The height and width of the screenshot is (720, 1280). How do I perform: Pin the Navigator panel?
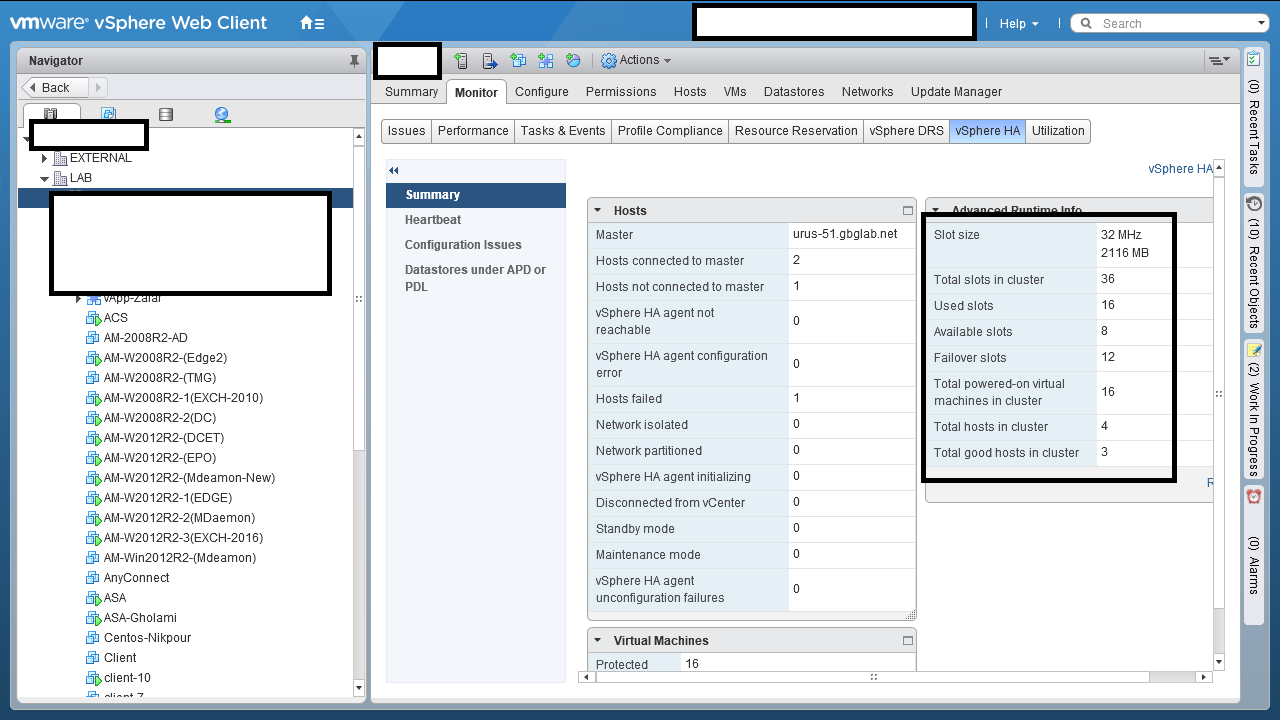coord(354,61)
